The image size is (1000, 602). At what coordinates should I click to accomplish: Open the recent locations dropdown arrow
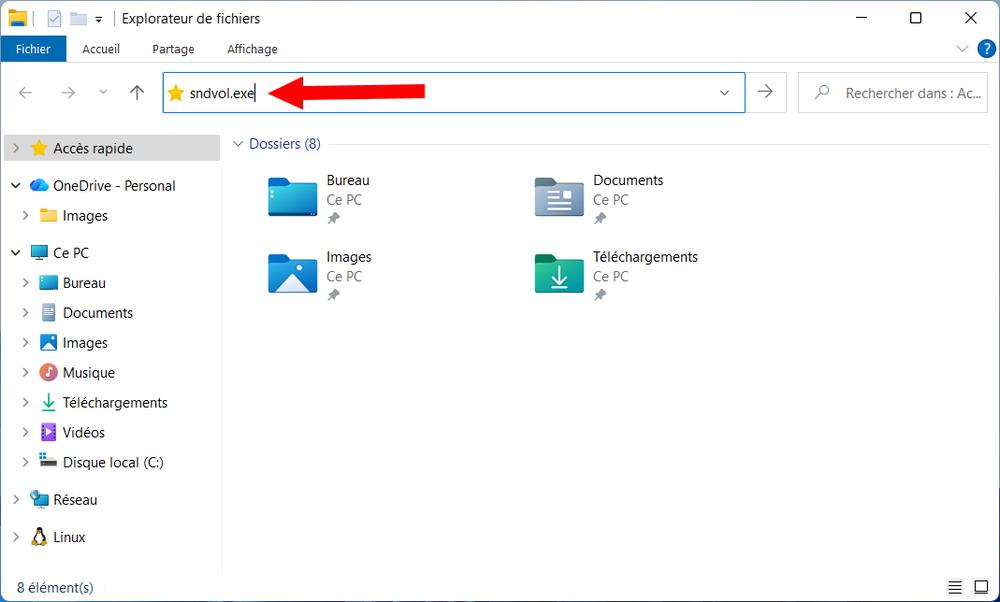pos(103,92)
